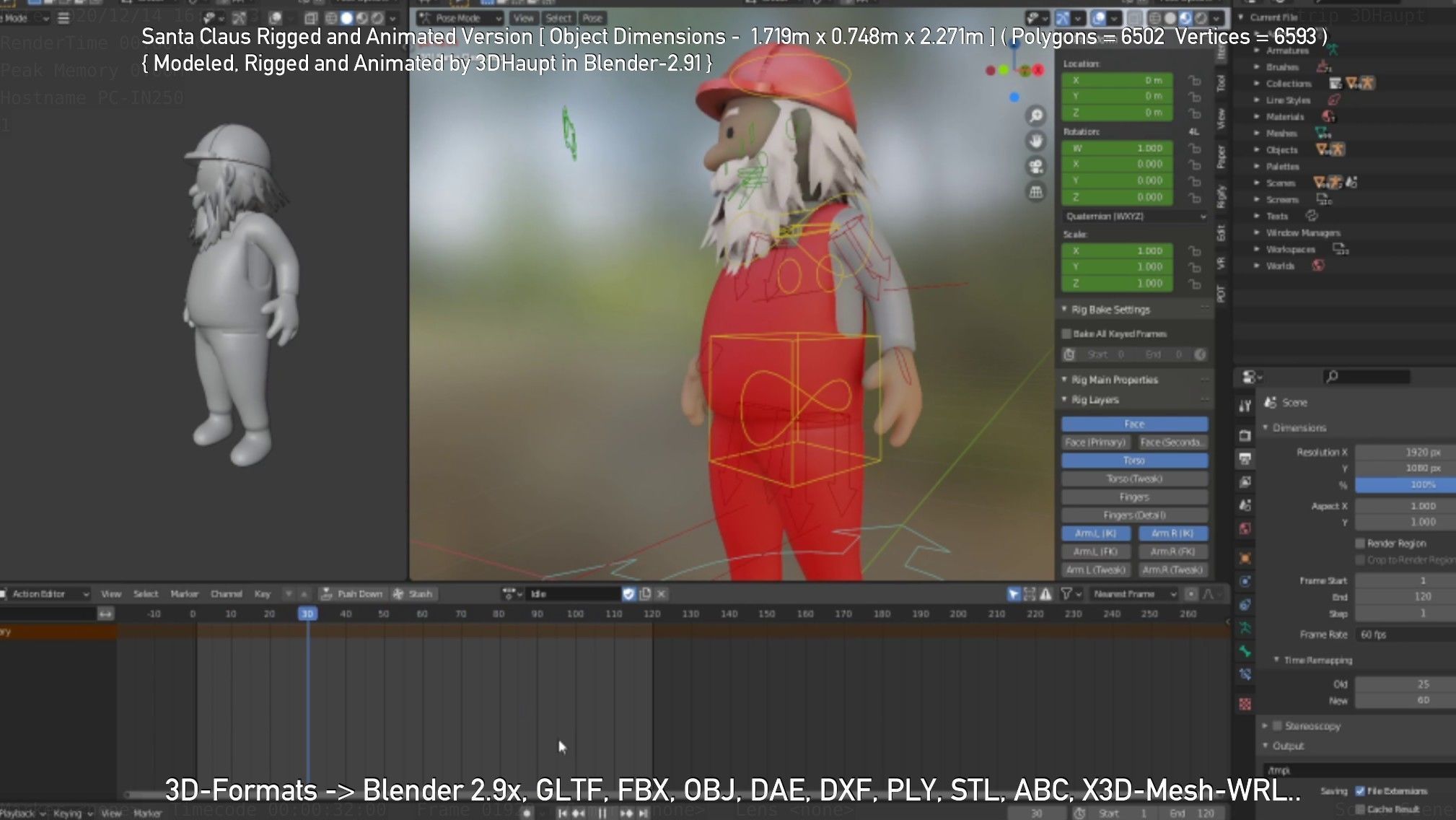
Task: Click the filter funnel icon in Action Editor
Action: (1066, 593)
